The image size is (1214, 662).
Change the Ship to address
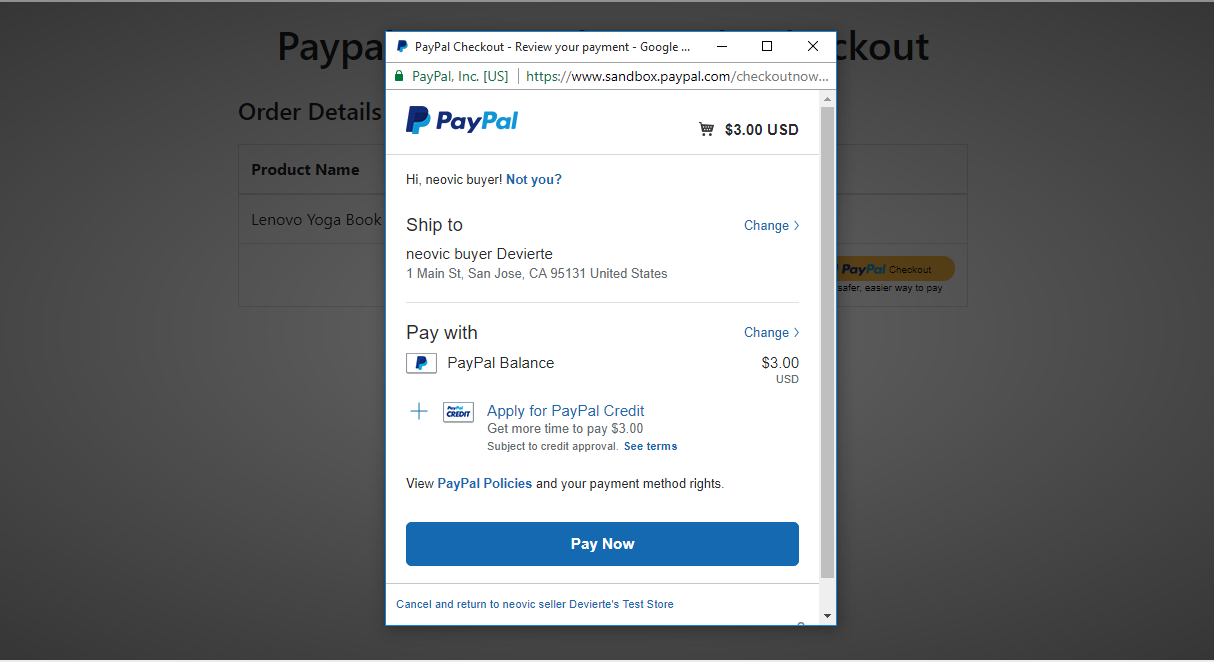coord(771,225)
